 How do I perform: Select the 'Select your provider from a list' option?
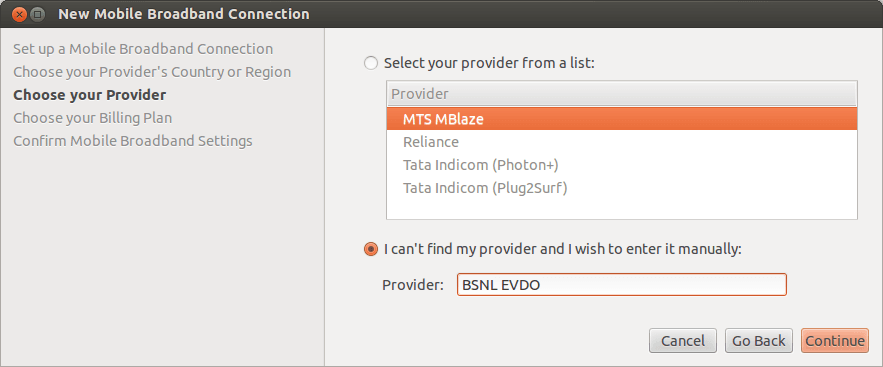click(x=371, y=63)
